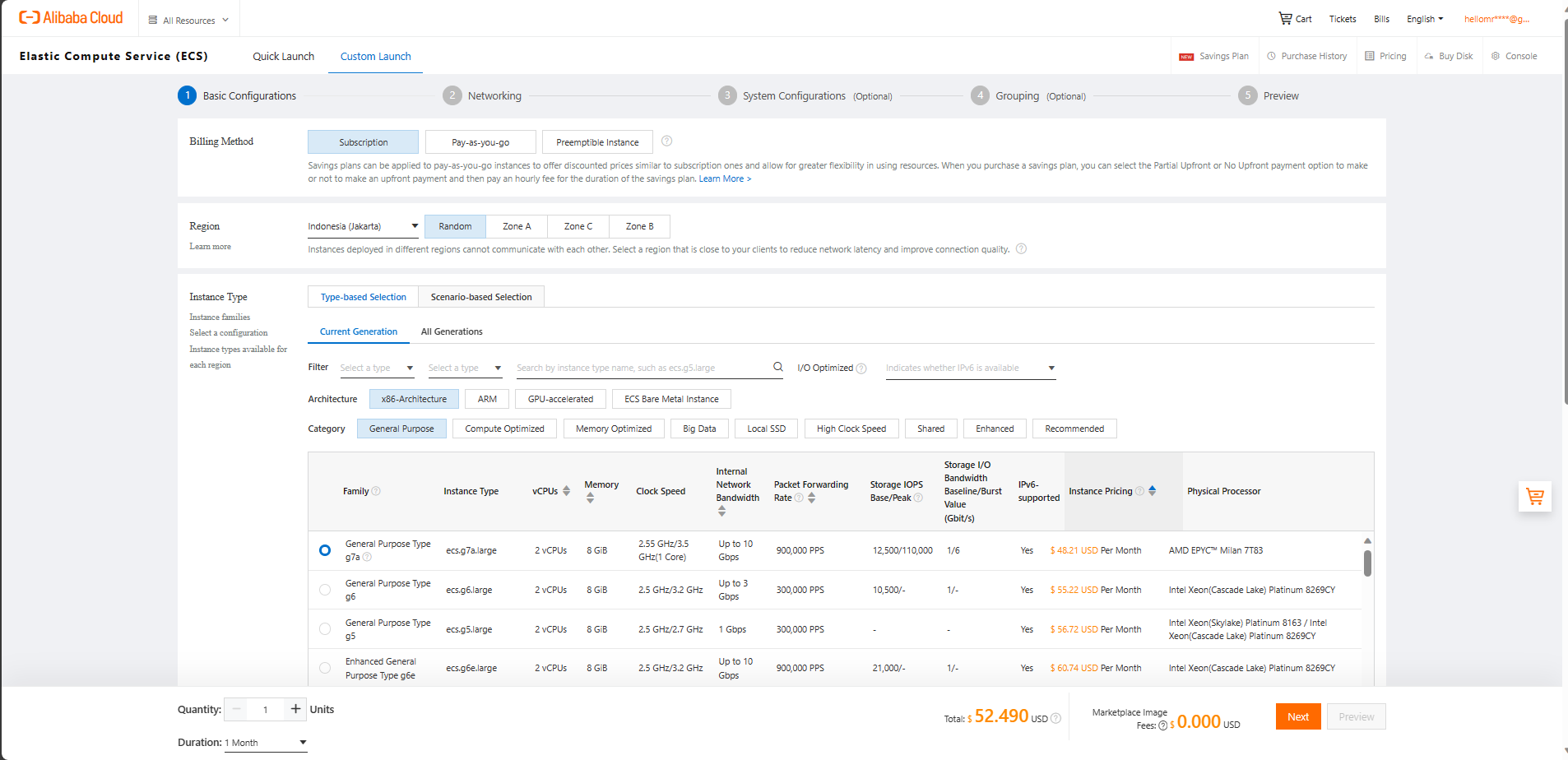Open the Pricing page
Screen dimensions: 1568x760
coord(1385,56)
